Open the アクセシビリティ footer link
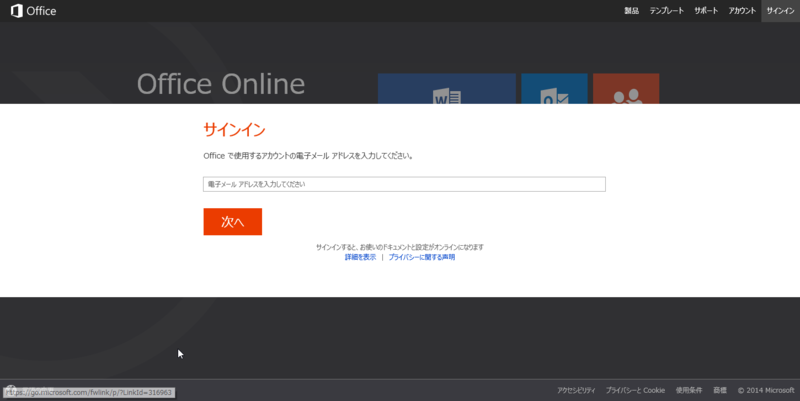 pos(576,390)
